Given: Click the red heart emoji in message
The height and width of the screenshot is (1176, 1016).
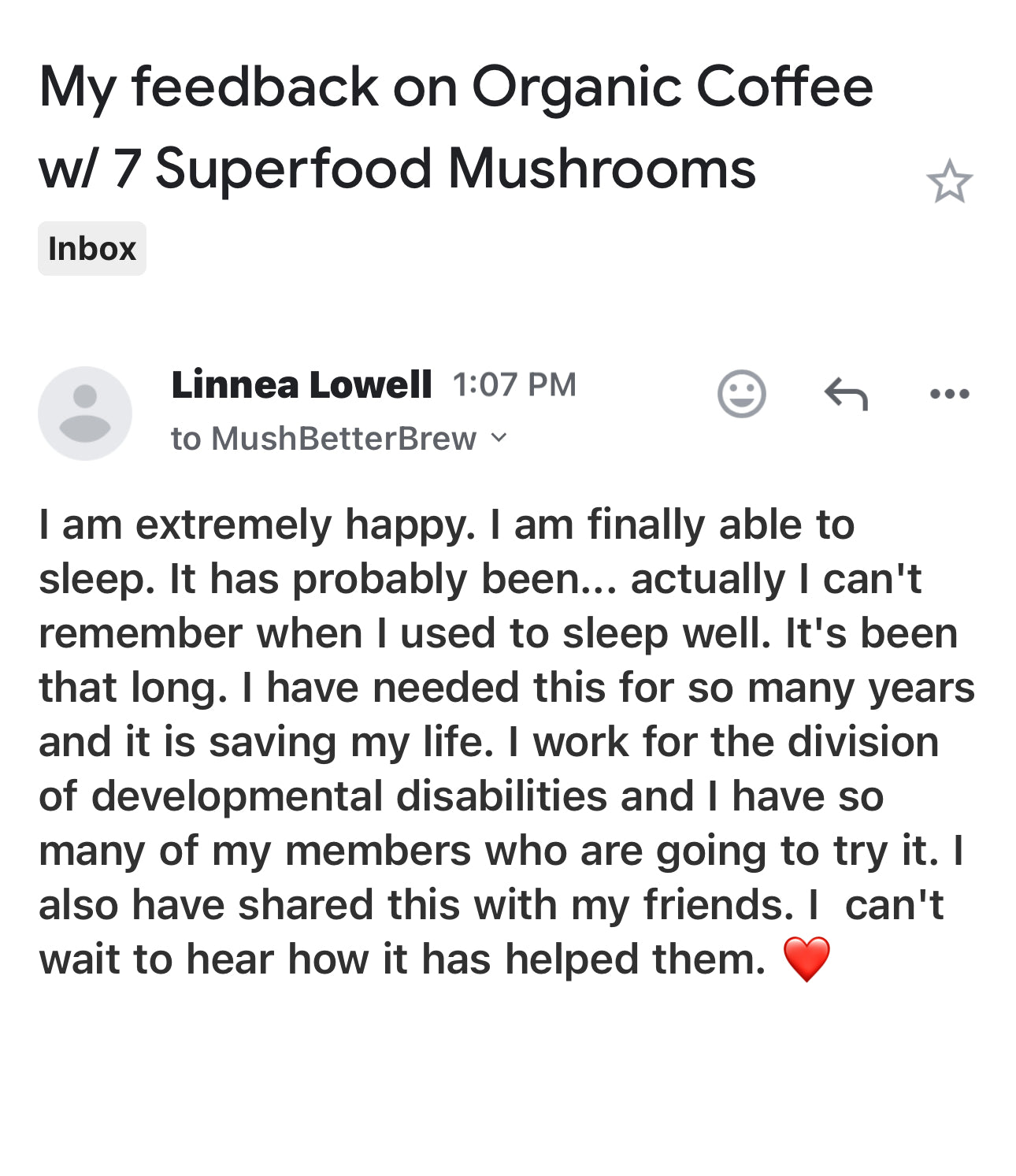Looking at the screenshot, I should tap(806, 959).
